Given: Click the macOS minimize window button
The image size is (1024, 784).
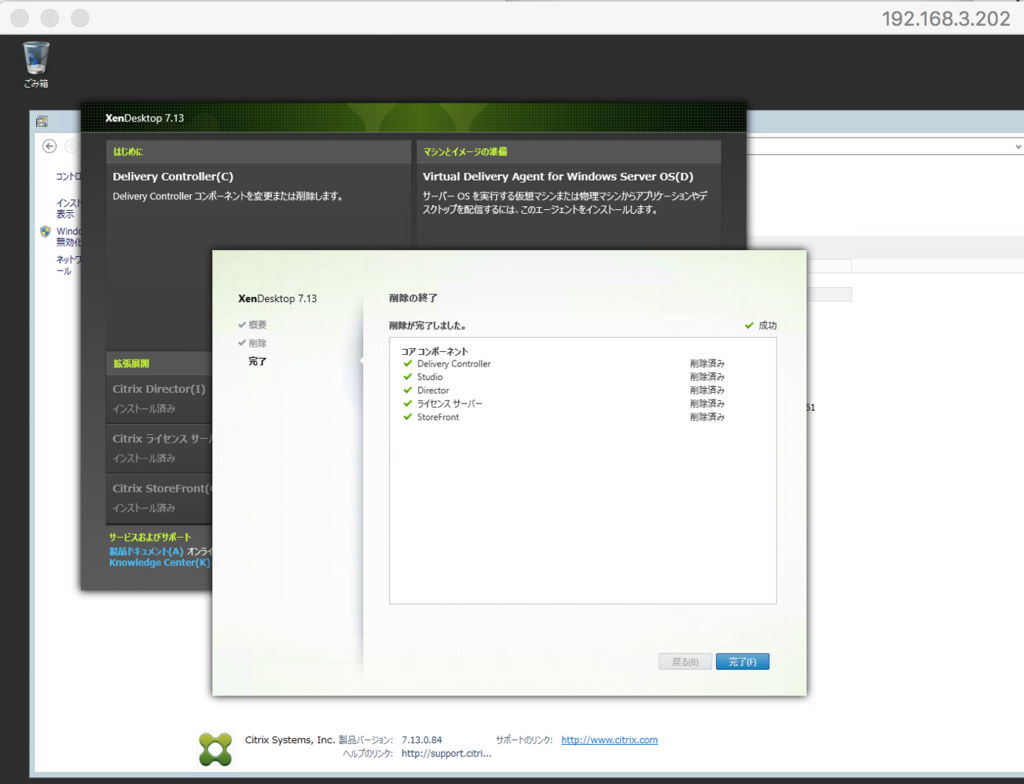Looking at the screenshot, I should click(x=50, y=18).
